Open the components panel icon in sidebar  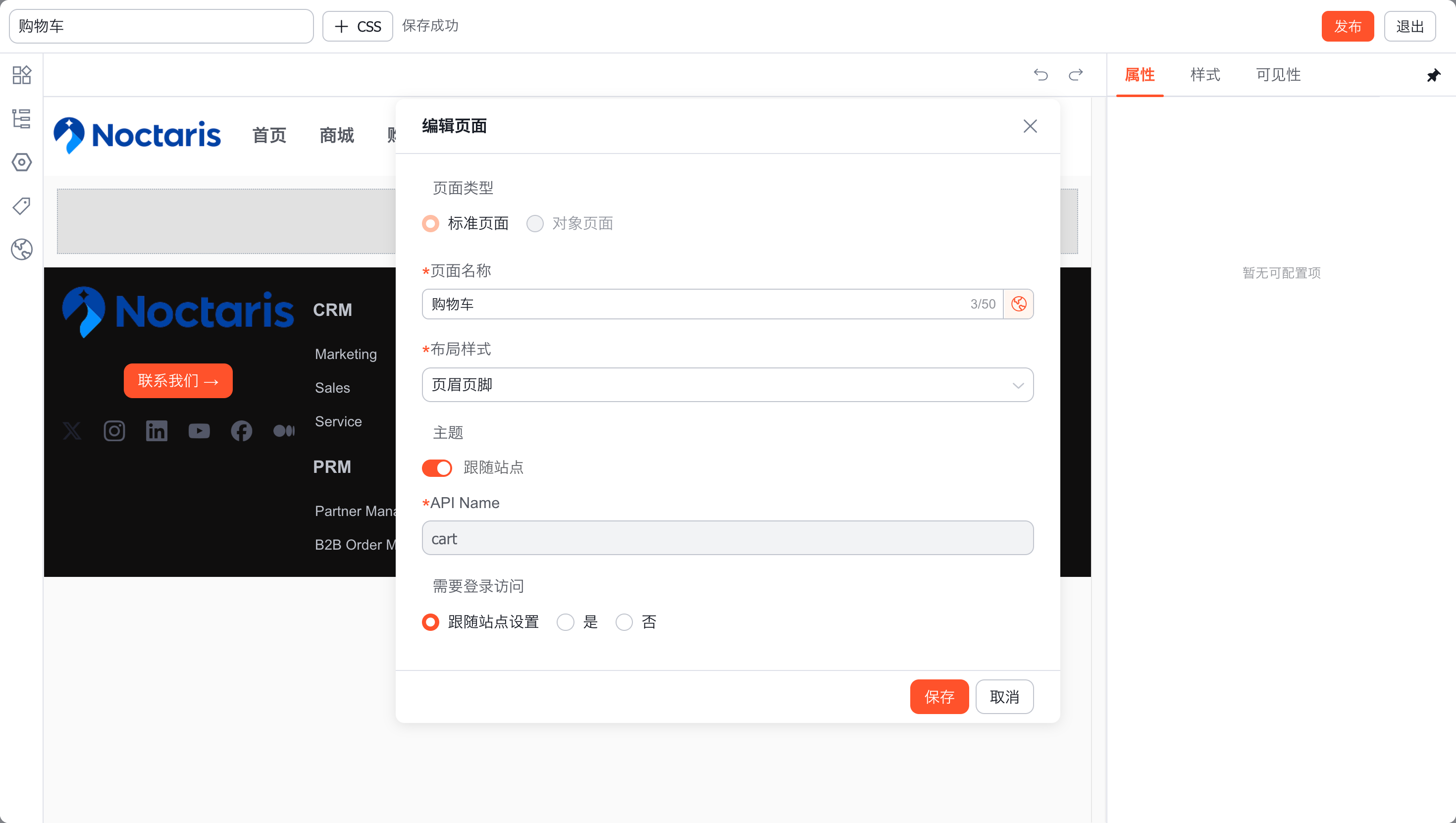point(21,75)
